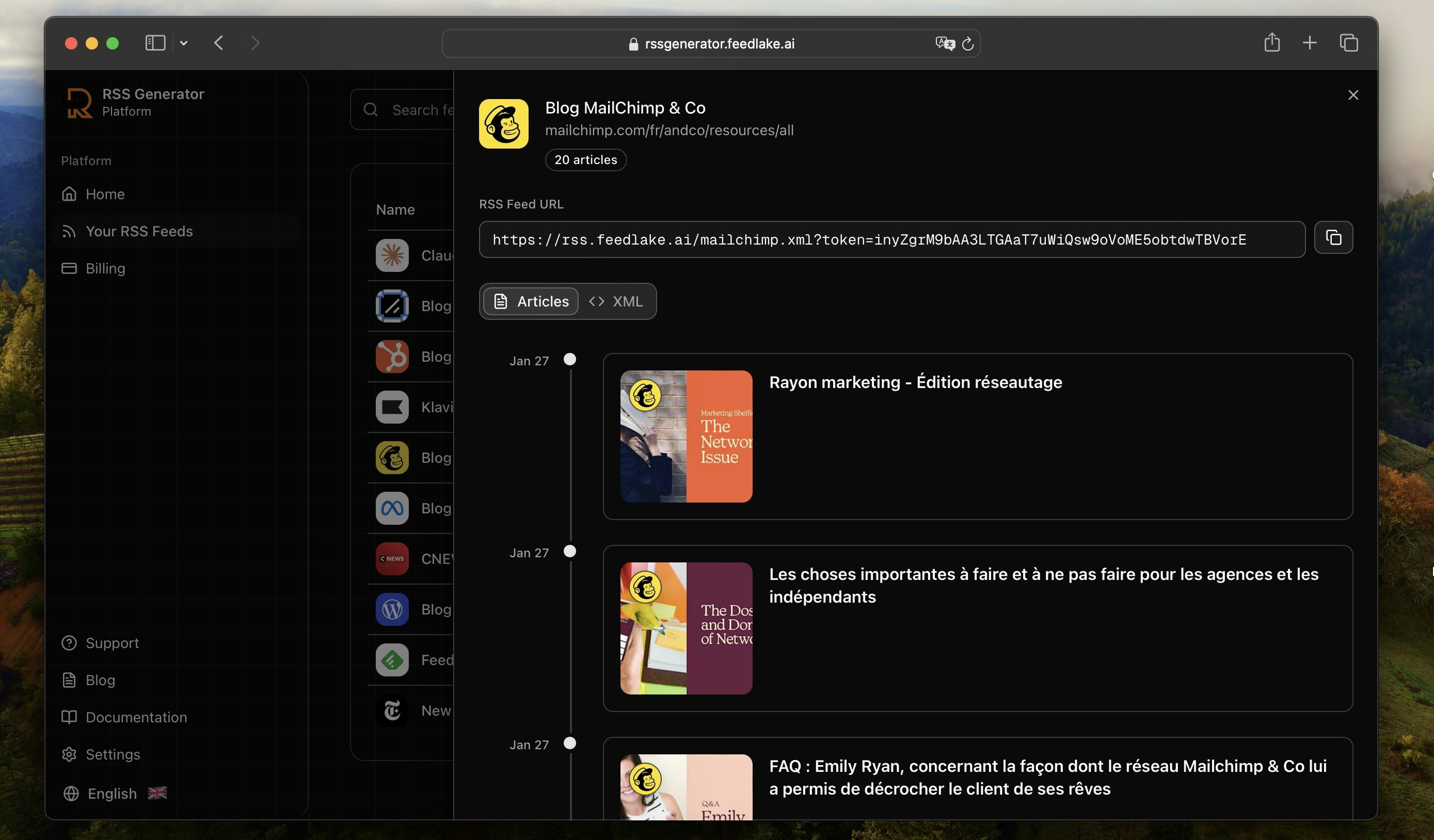The image size is (1434, 840).
Task: Toggle the Safari sidebar
Action: coord(155,43)
